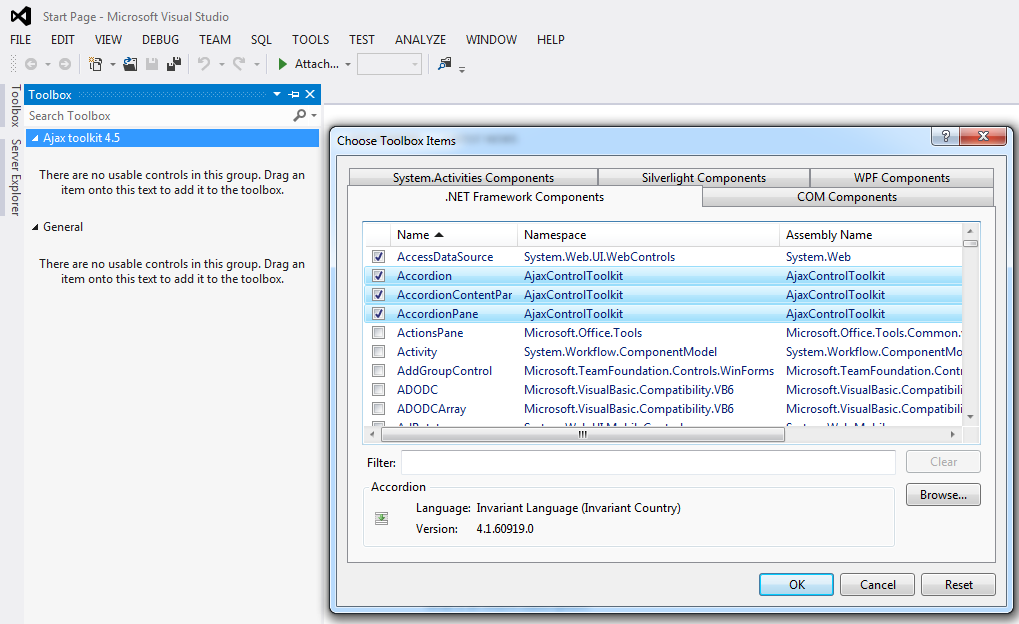This screenshot has height=624, width=1019.
Task: Check the ADODC component checkbox
Action: coord(378,390)
